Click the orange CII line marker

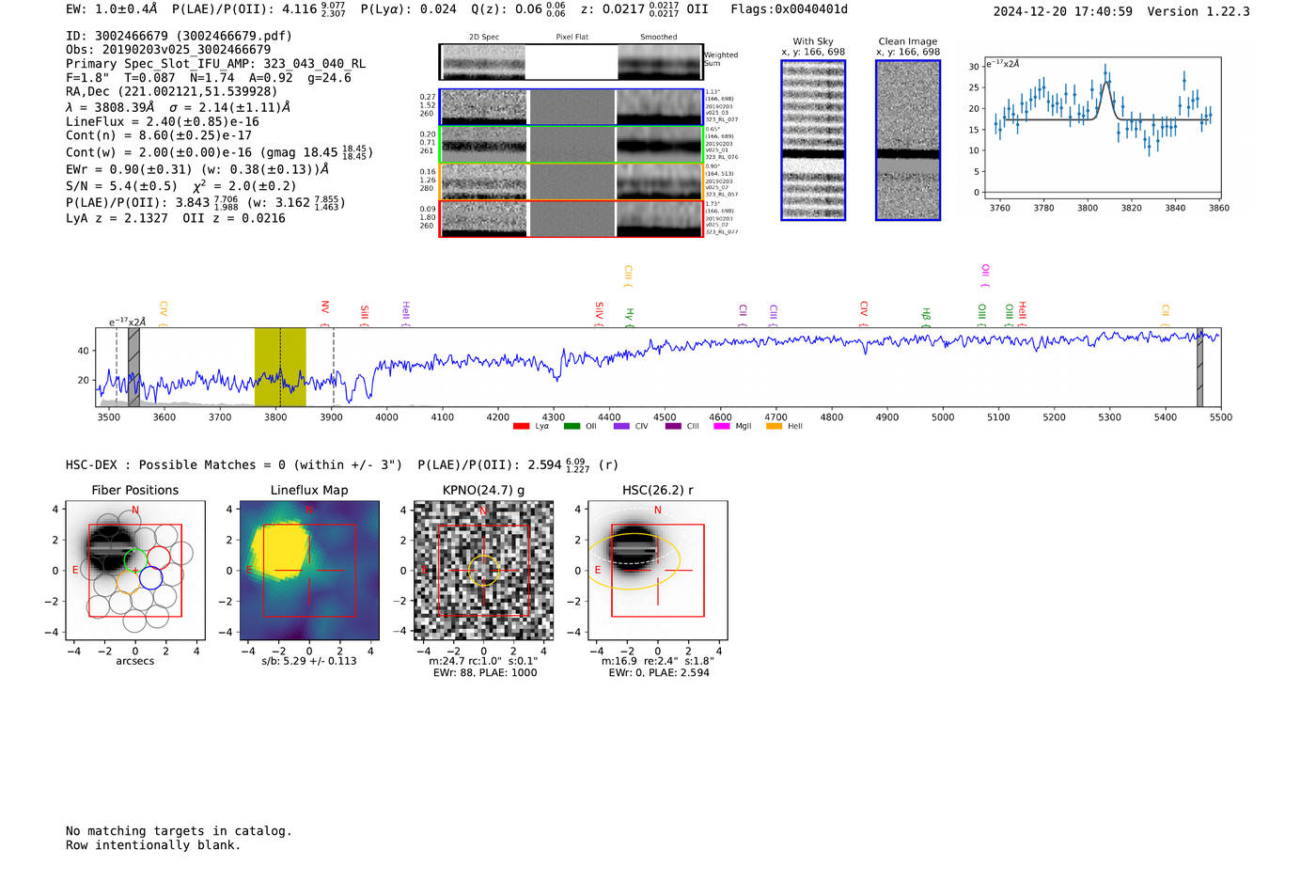(x=1166, y=314)
